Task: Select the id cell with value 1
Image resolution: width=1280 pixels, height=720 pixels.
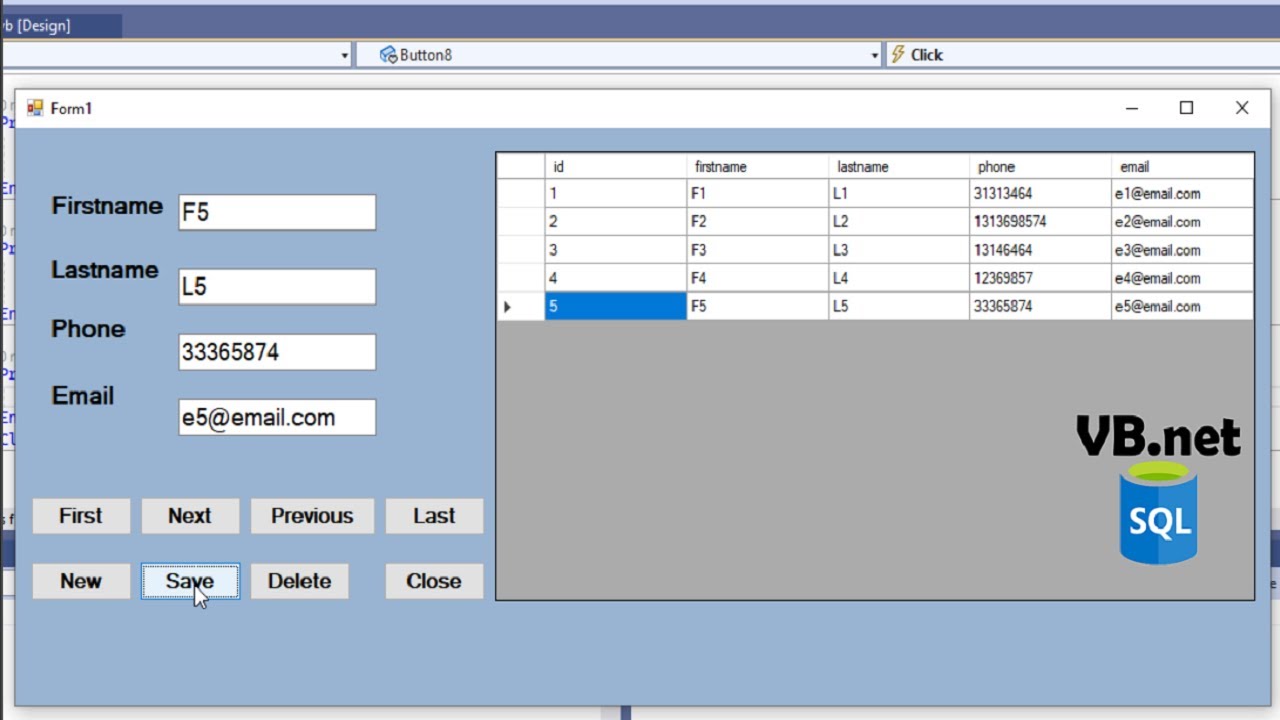Action: (616, 194)
